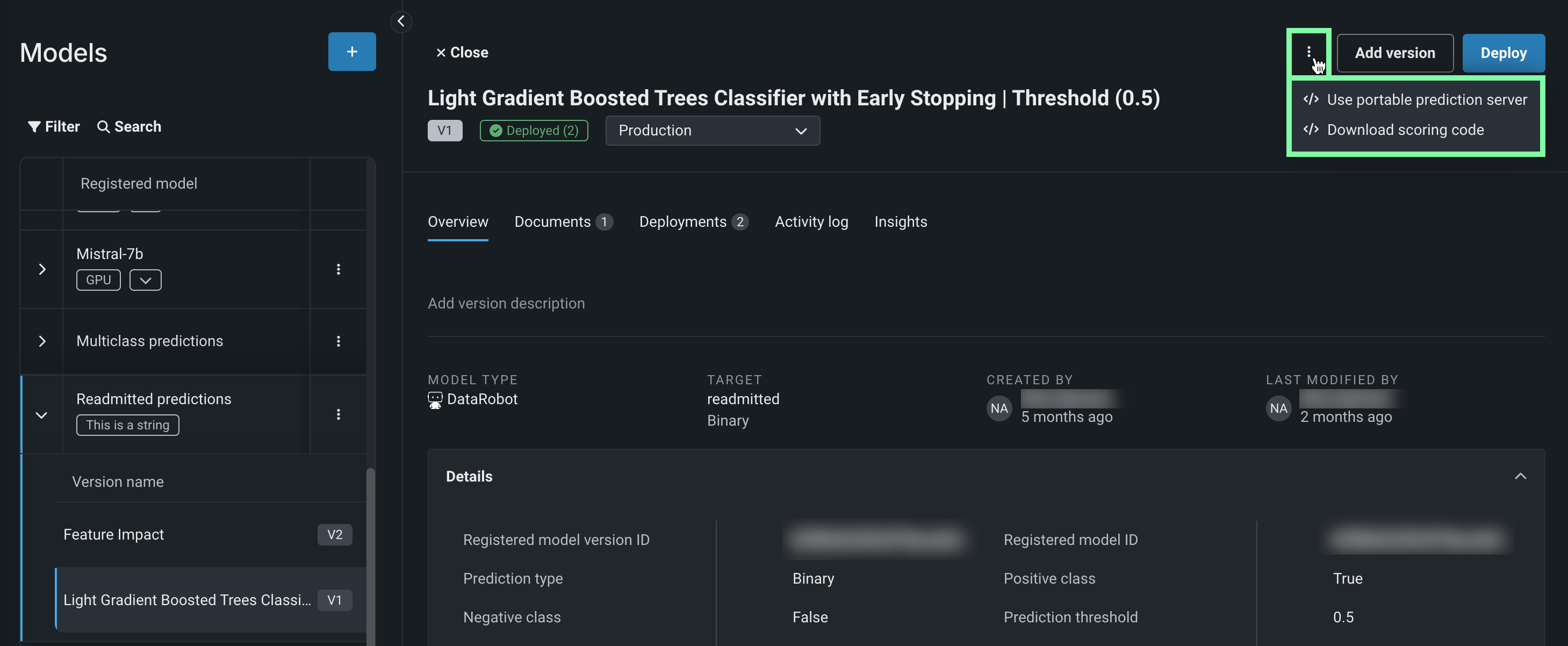Select Download scoring code menu item

click(1405, 130)
